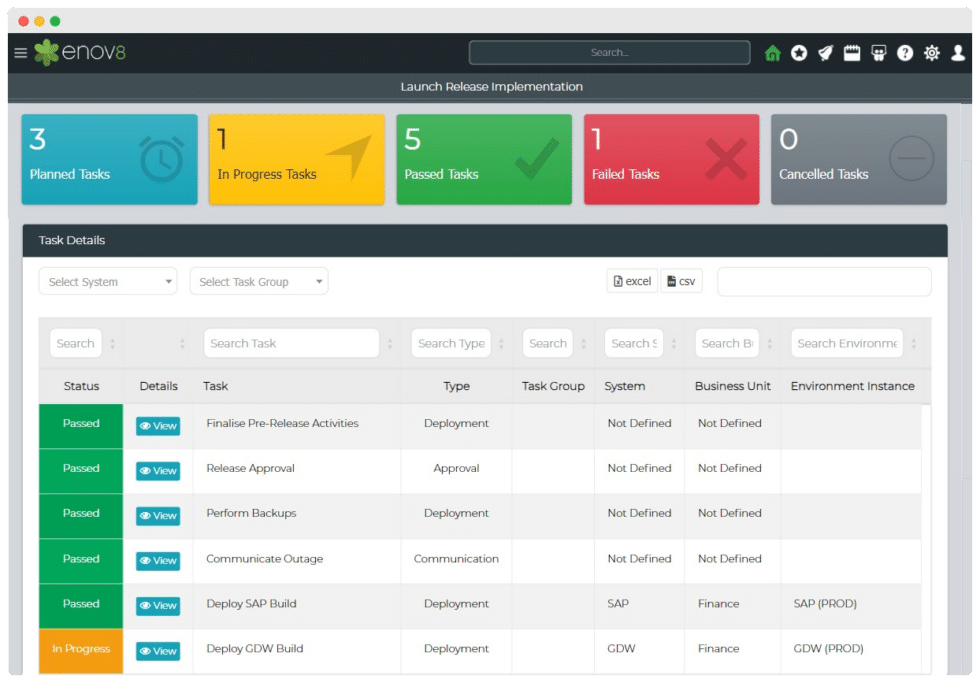Click the green Home icon

773,52
